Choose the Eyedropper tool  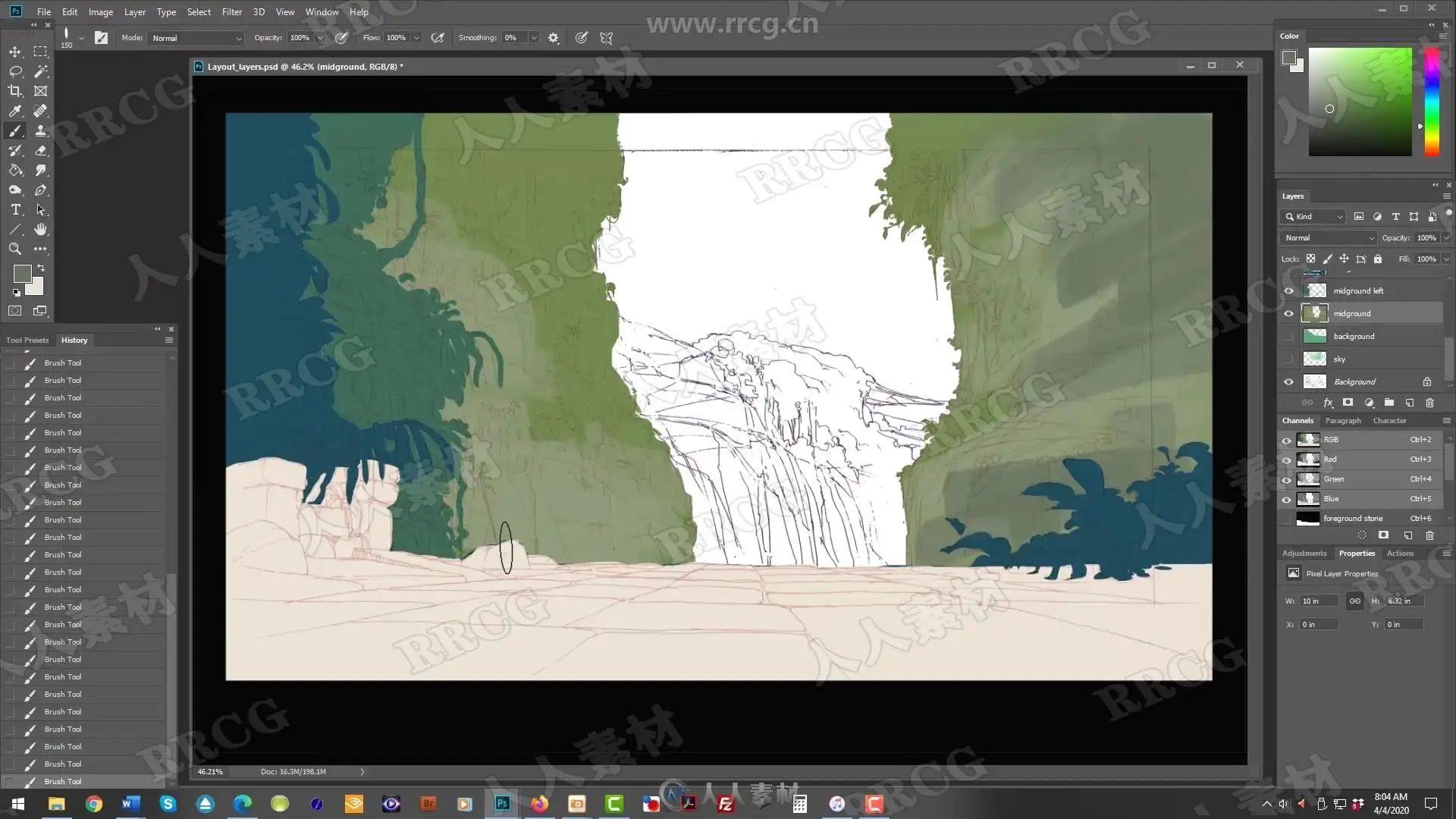coord(14,111)
